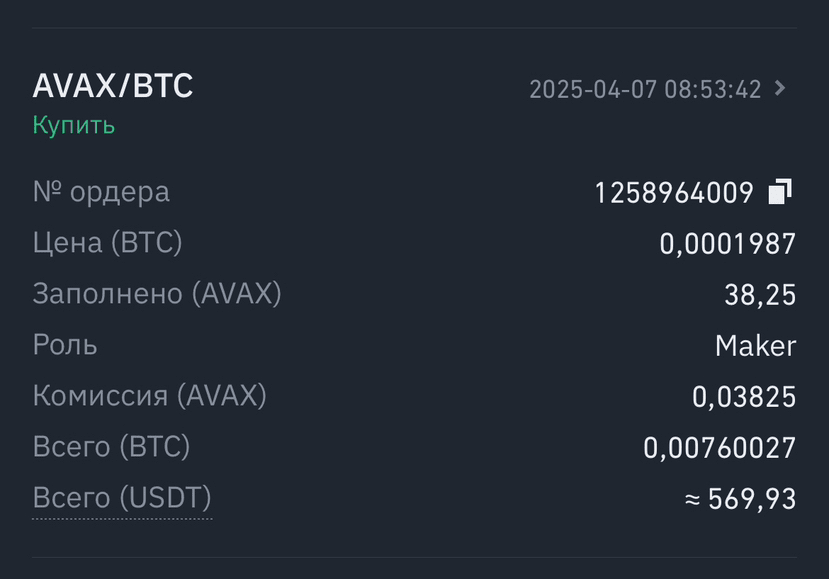Click the Заполнено (AVAX) label
Image resolution: width=829 pixels, height=579 pixels.
157,294
